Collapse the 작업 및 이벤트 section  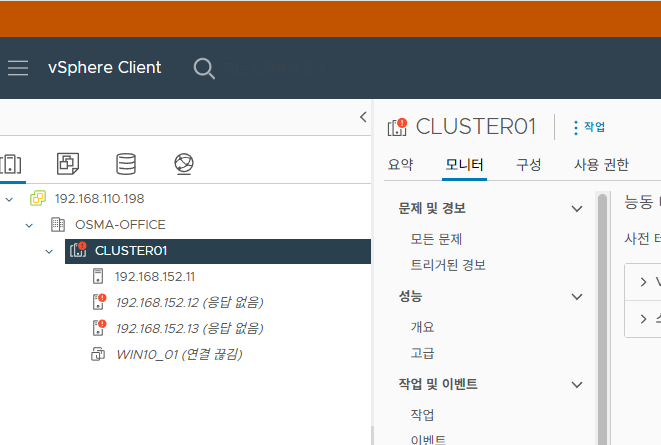point(577,385)
